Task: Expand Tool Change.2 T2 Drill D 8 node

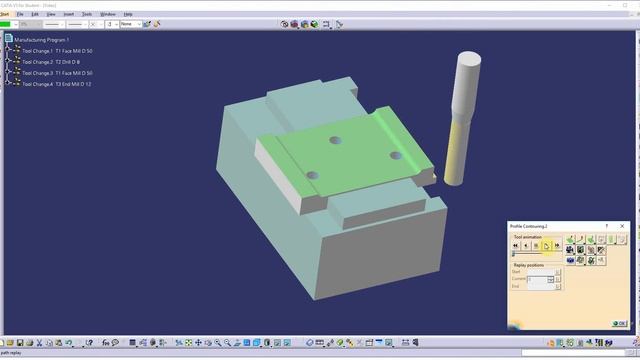Action: tap(7, 60)
